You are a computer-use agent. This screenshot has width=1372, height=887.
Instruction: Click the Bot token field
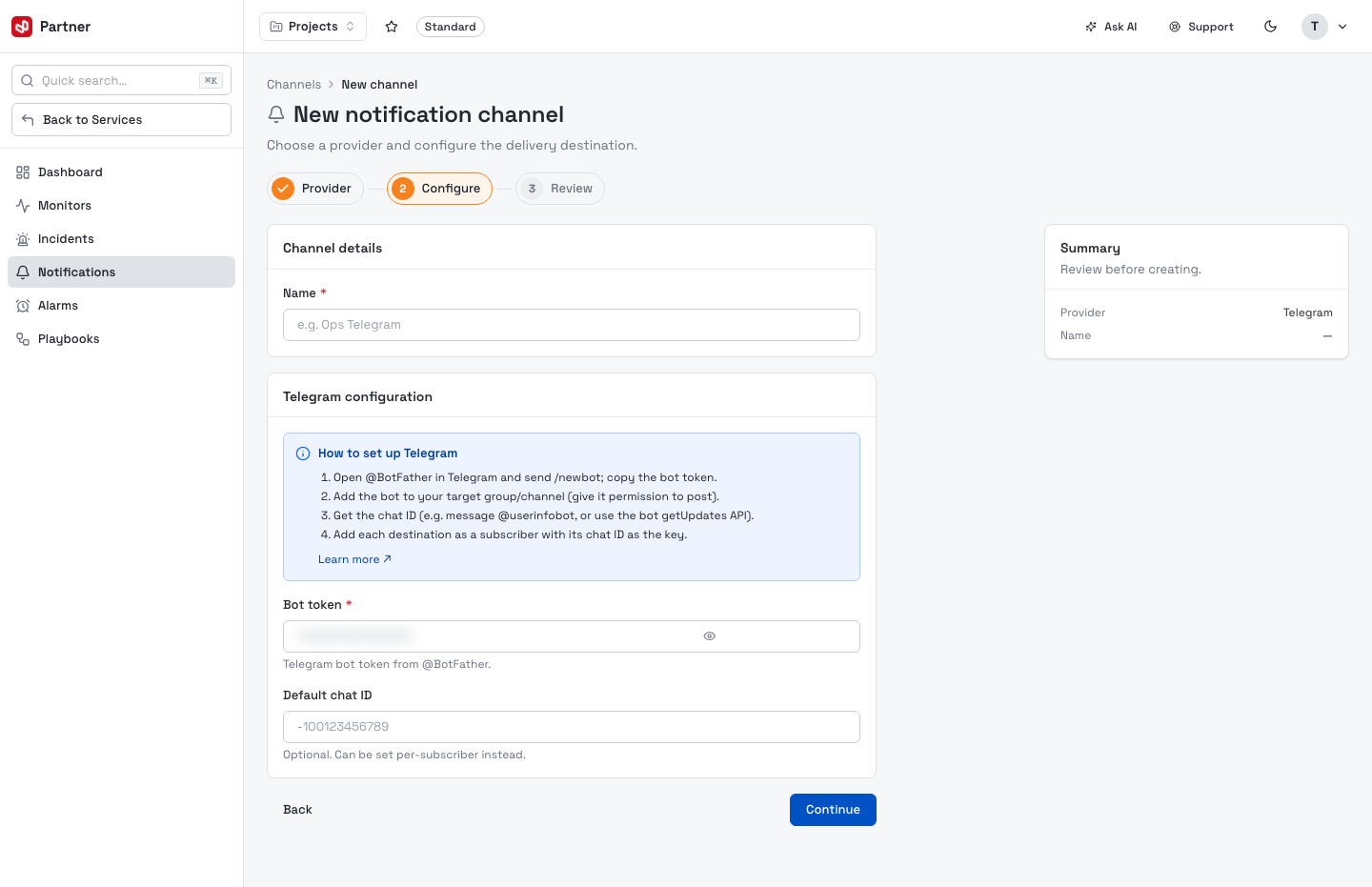pos(572,636)
